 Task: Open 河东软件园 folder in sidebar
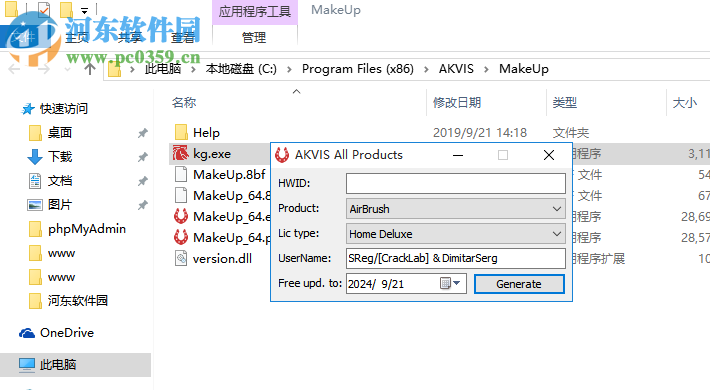click(x=78, y=301)
